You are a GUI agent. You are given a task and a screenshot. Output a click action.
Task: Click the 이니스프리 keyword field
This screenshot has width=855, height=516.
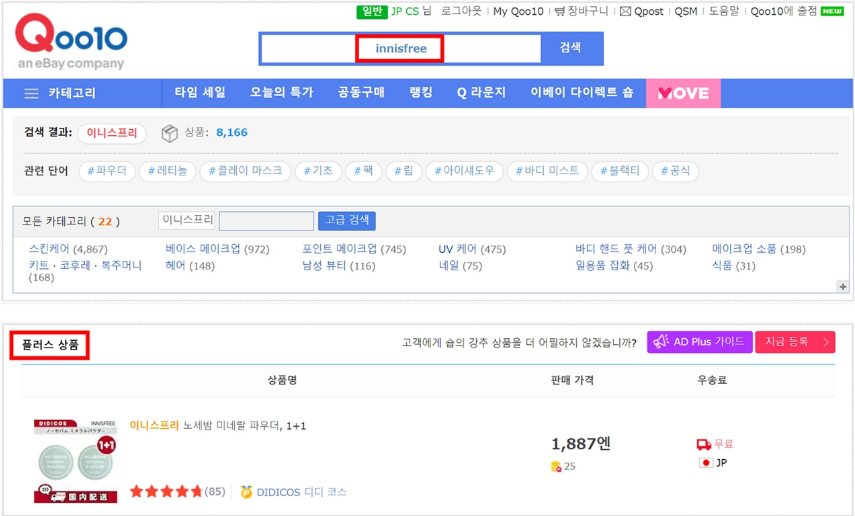click(x=186, y=220)
